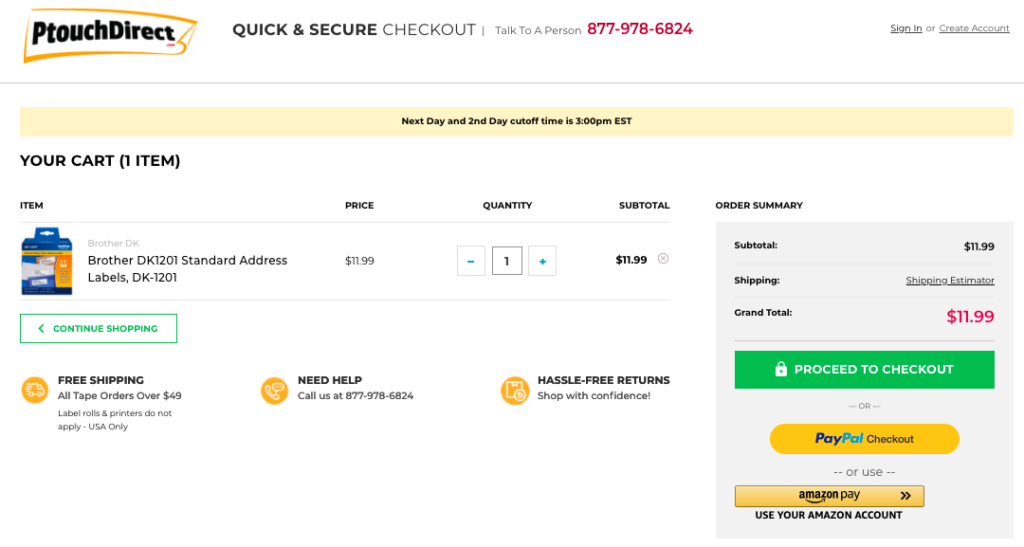Click the free shipping truck icon
The image size is (1024, 547).
[x=35, y=390]
